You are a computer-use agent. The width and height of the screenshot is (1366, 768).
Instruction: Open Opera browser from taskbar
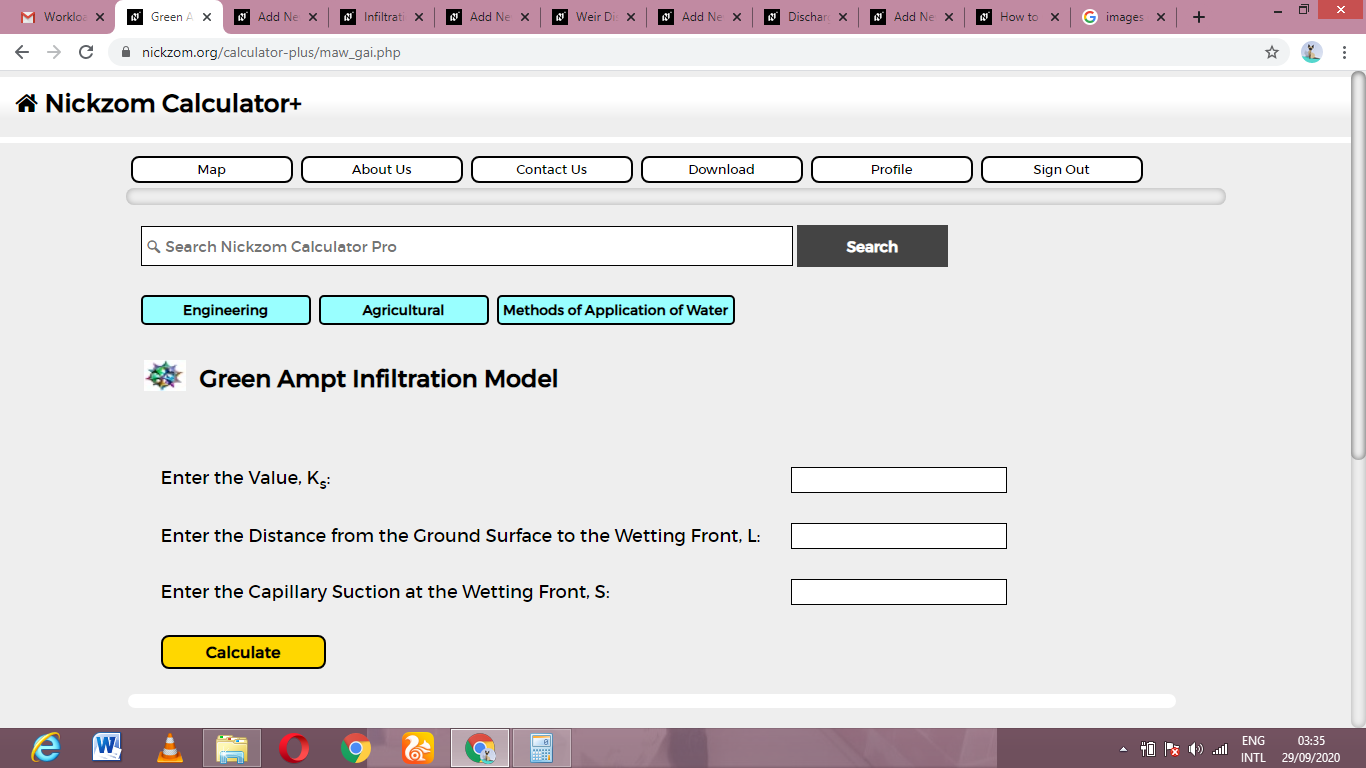(x=294, y=748)
